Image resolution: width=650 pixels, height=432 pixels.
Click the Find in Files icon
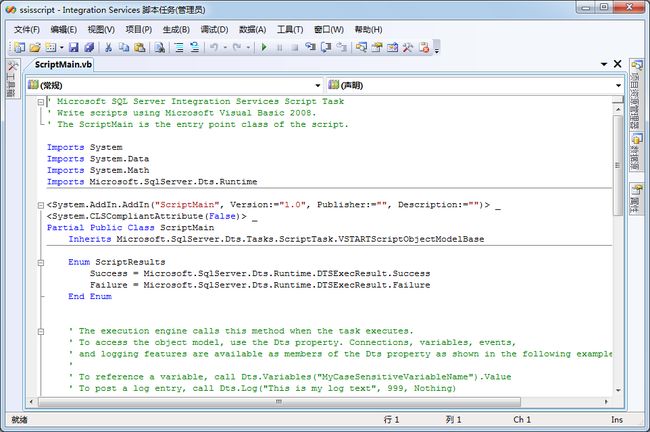click(160, 48)
